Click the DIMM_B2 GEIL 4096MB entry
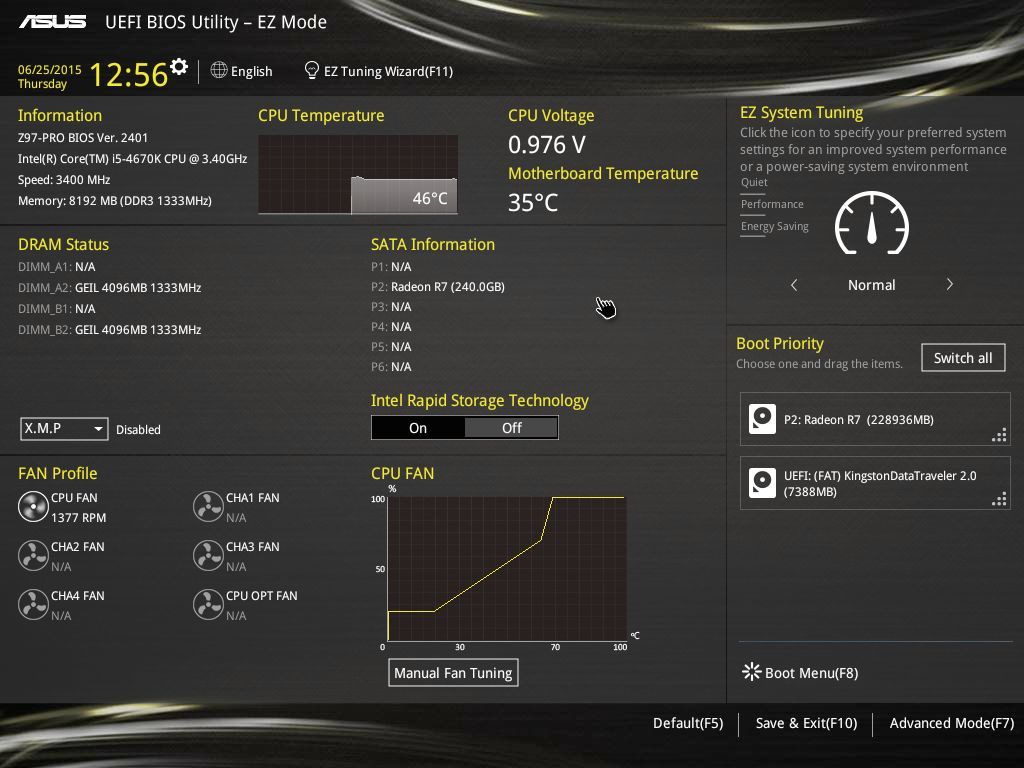Screen dimensions: 1024x768 pyautogui.click(x=110, y=329)
